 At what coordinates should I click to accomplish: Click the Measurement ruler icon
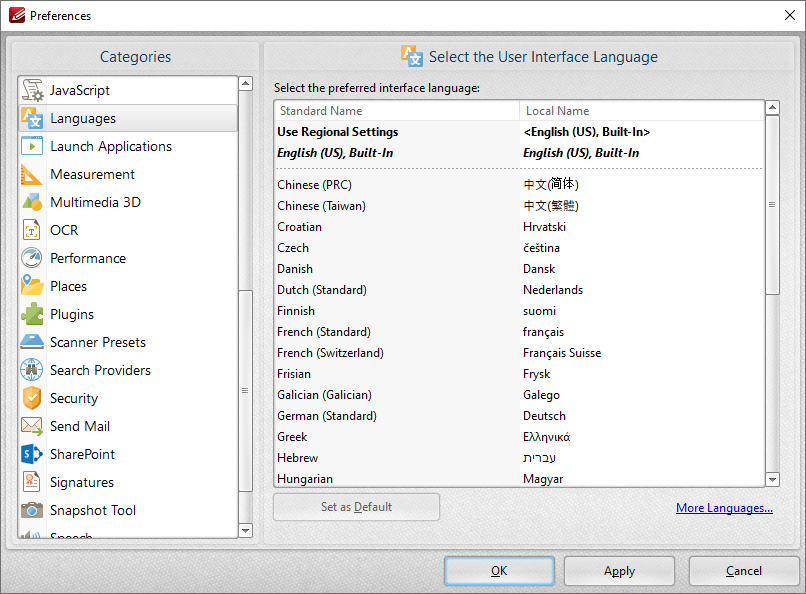pyautogui.click(x=31, y=174)
